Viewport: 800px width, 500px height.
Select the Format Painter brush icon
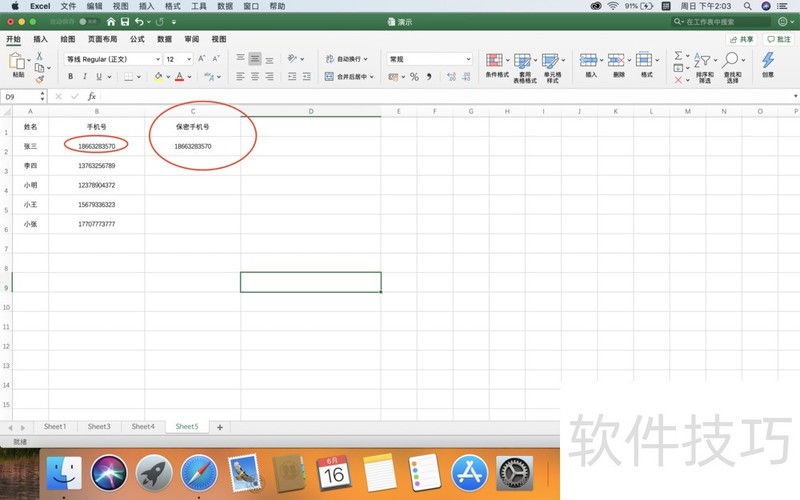click(x=39, y=79)
